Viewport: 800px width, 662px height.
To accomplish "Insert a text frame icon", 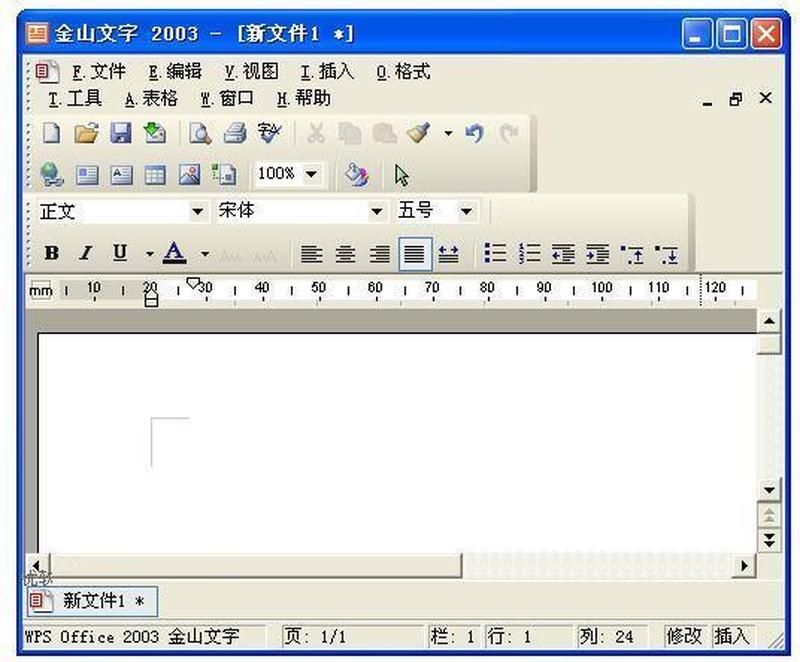I will tap(87, 175).
